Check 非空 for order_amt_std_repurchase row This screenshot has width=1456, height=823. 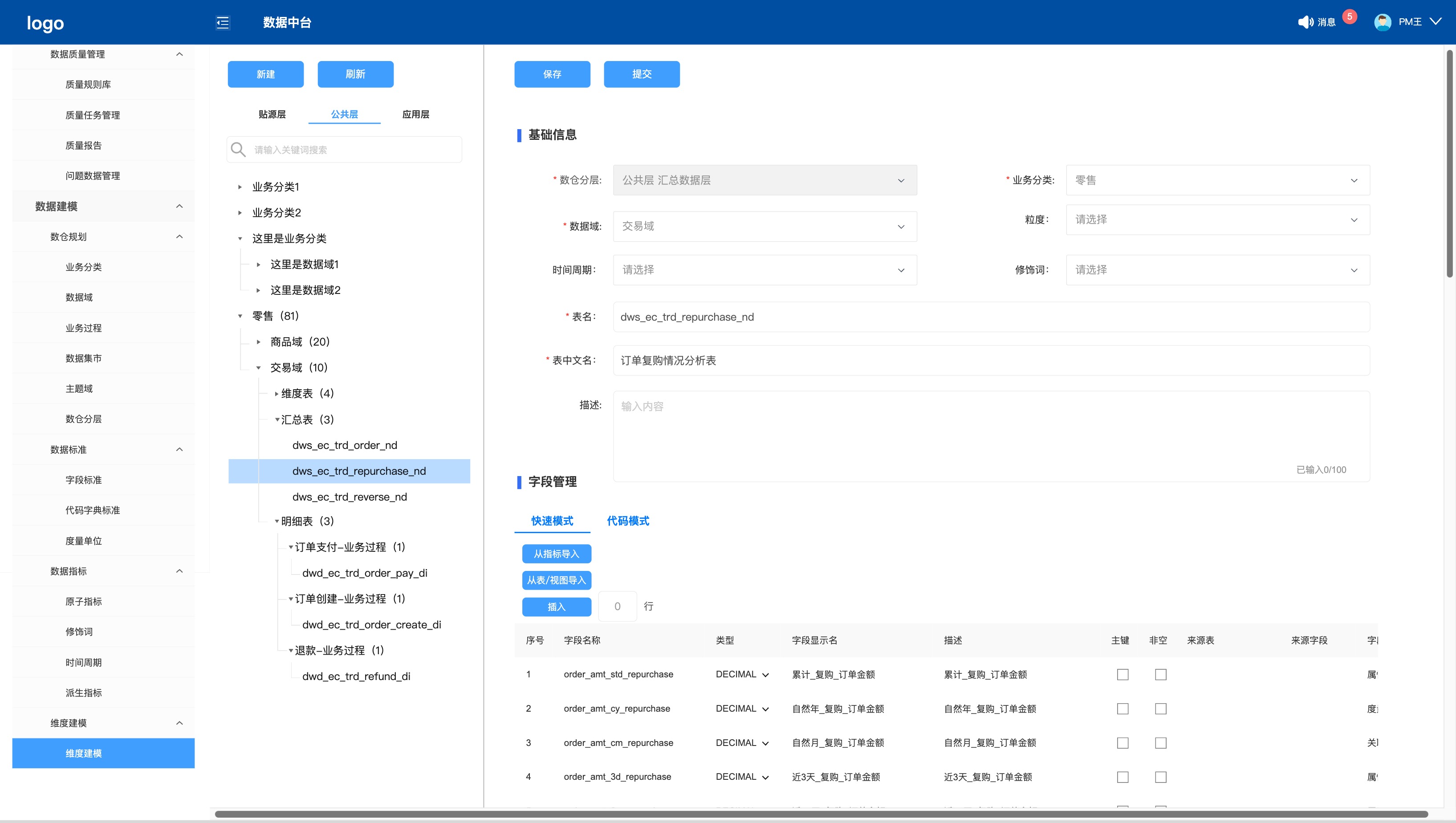tap(1160, 674)
